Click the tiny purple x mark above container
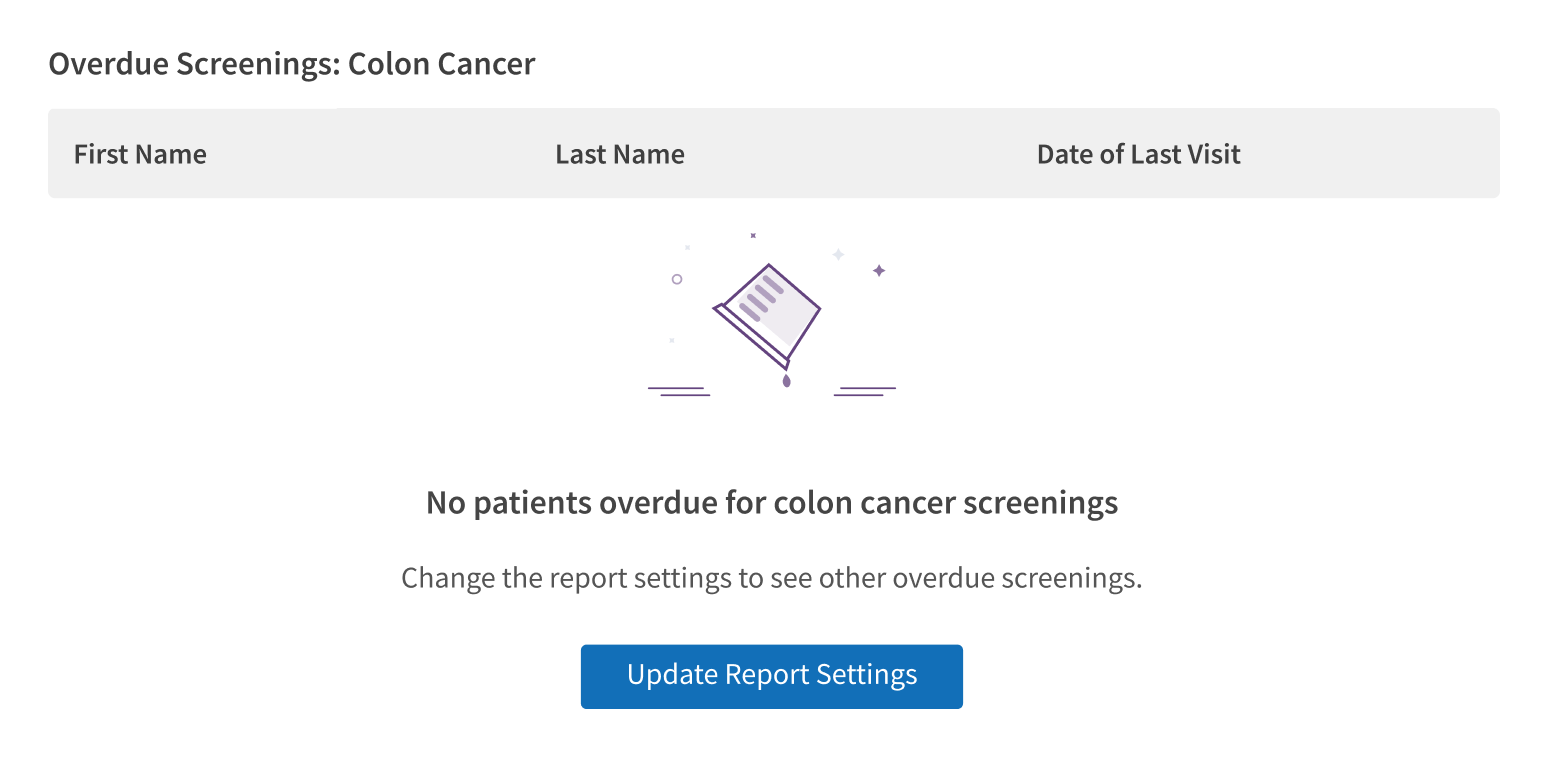This screenshot has width=1548, height=776. (753, 236)
